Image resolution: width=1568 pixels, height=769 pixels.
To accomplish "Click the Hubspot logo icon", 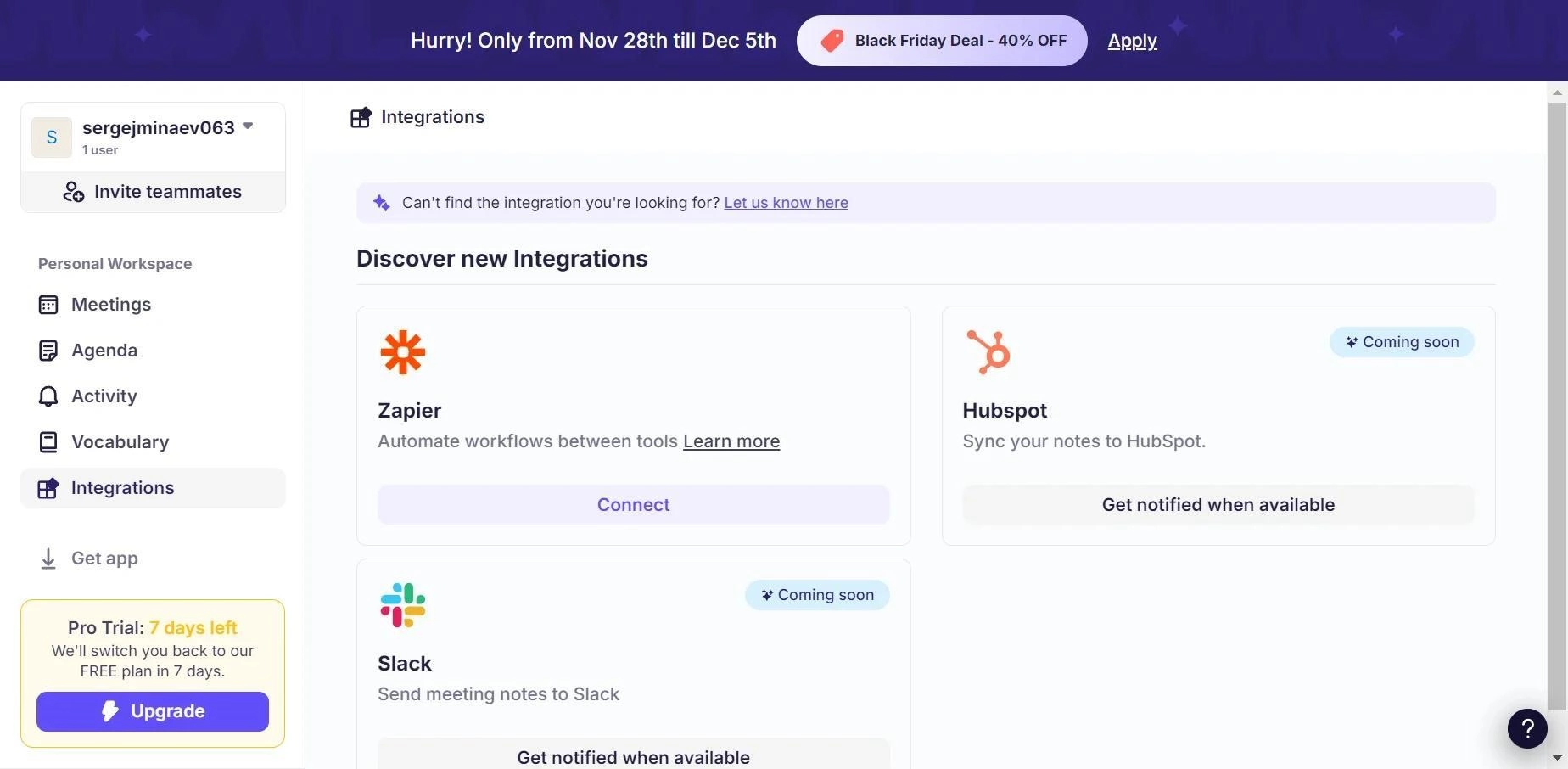I will click(x=988, y=351).
